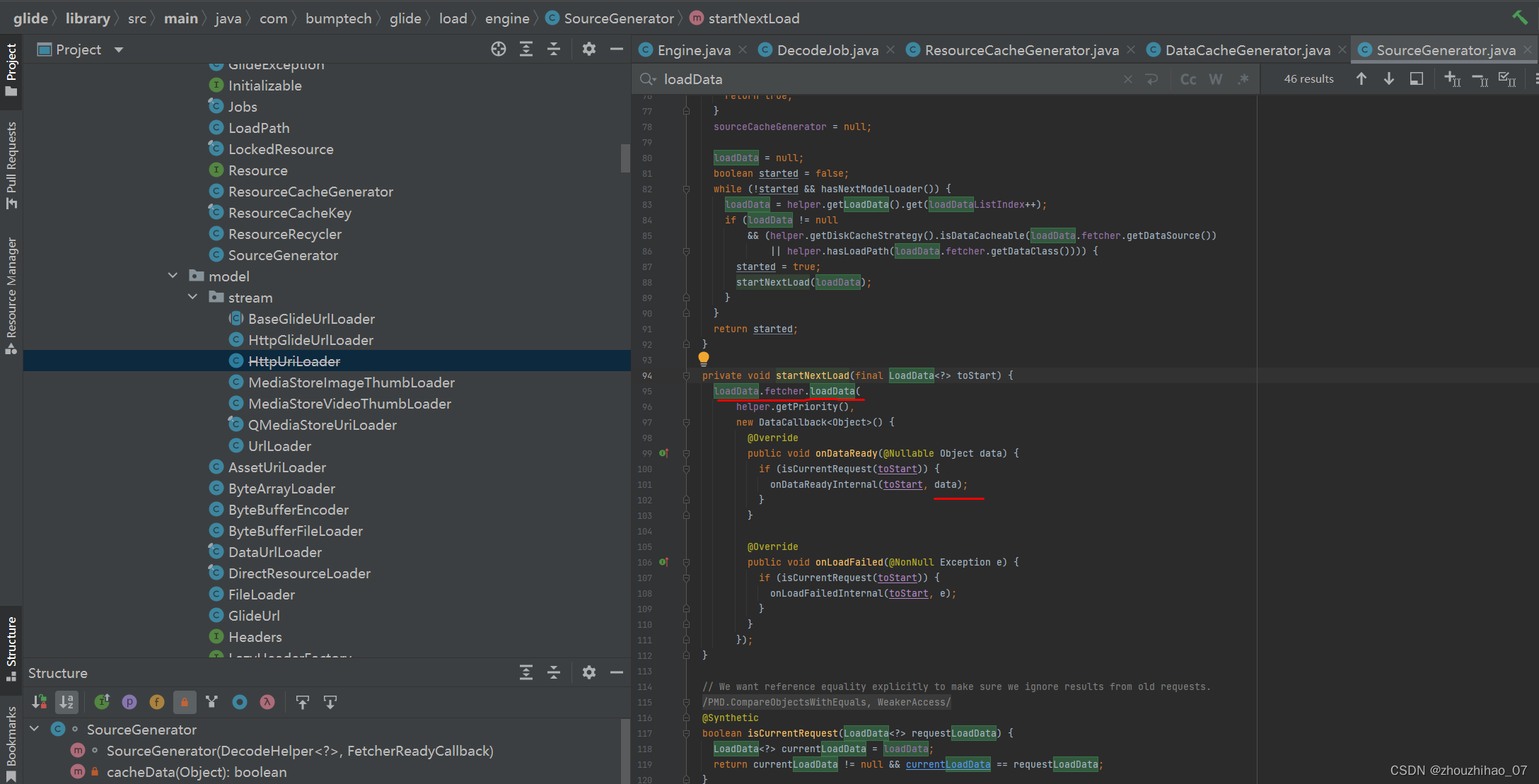This screenshot has height=784, width=1539.
Task: Open the Project view dropdown arrow
Action: pos(119,49)
